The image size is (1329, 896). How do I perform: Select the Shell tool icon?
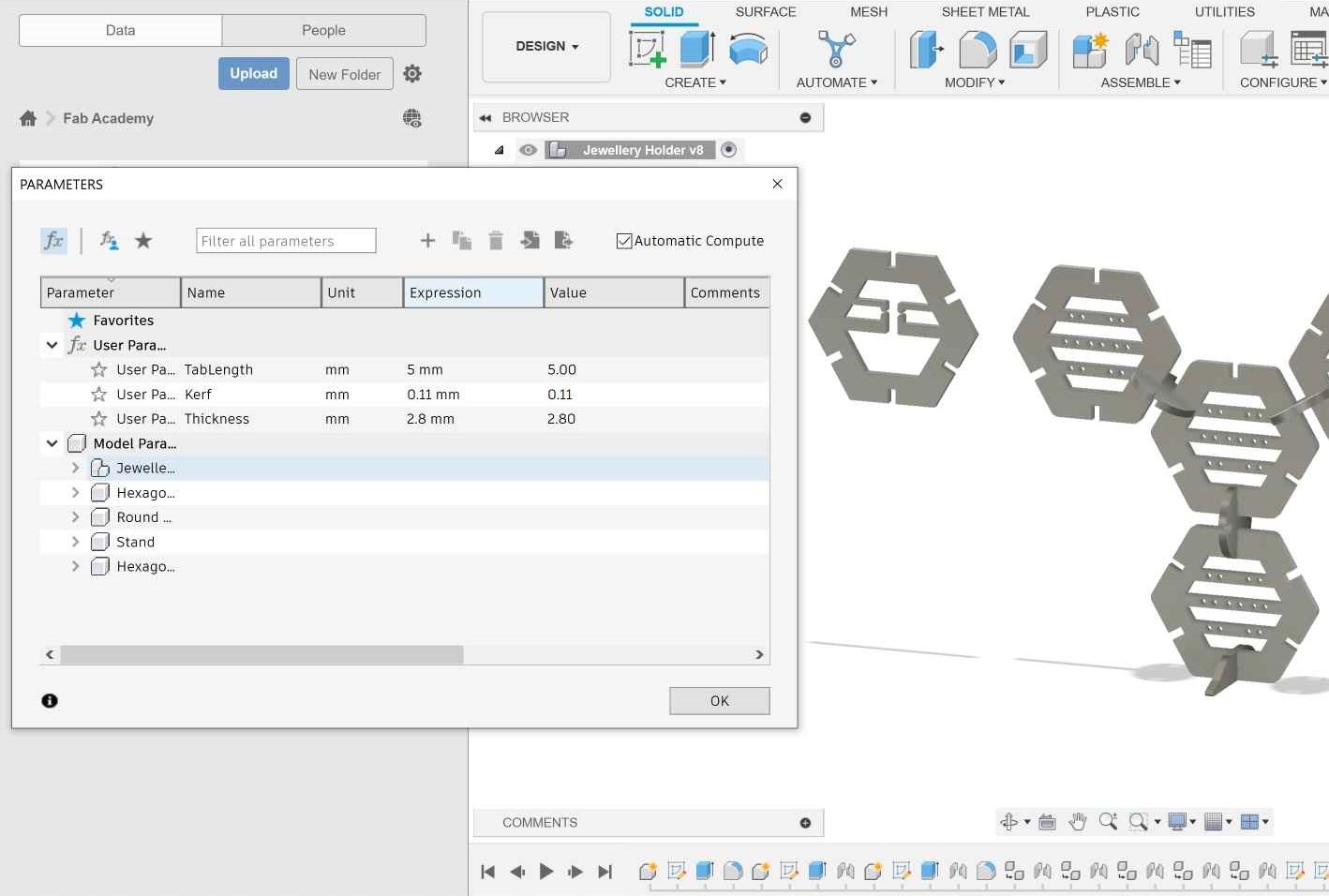(x=1028, y=49)
